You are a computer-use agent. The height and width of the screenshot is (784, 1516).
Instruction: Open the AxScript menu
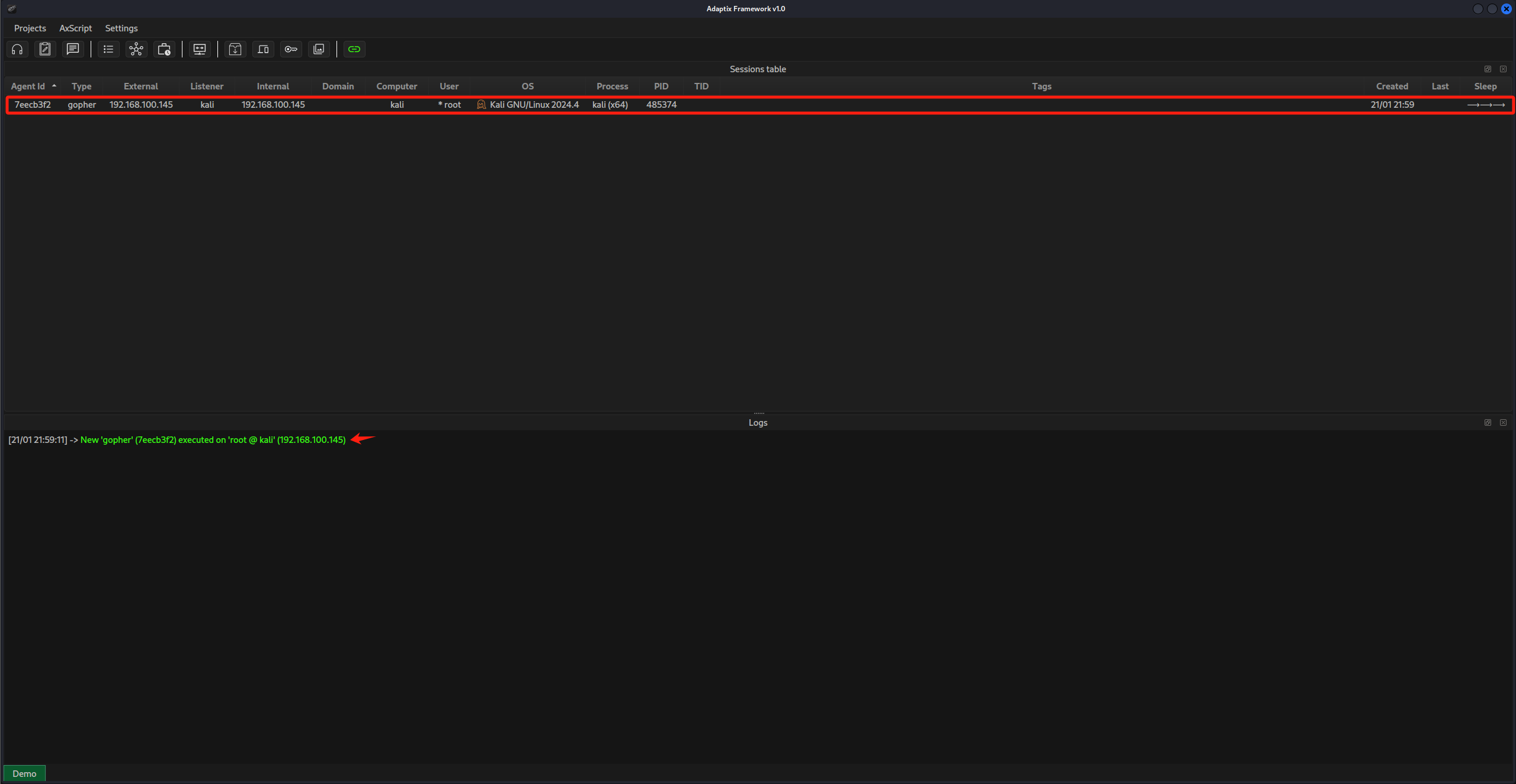[75, 28]
